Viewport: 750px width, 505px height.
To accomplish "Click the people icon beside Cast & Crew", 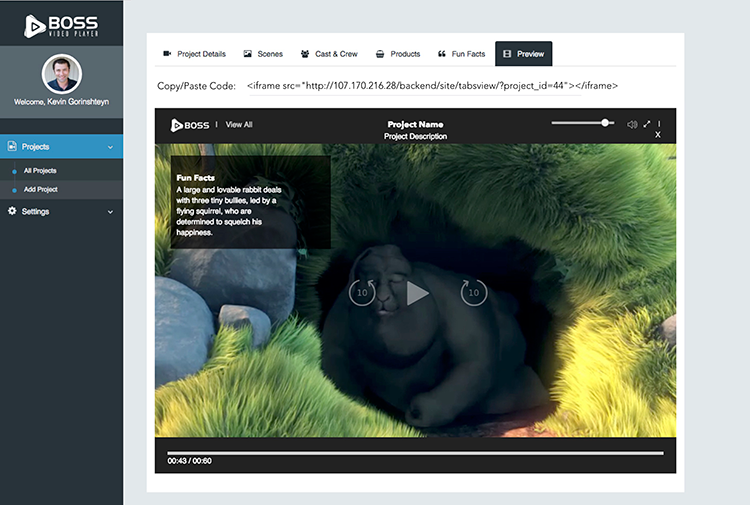I will point(305,54).
